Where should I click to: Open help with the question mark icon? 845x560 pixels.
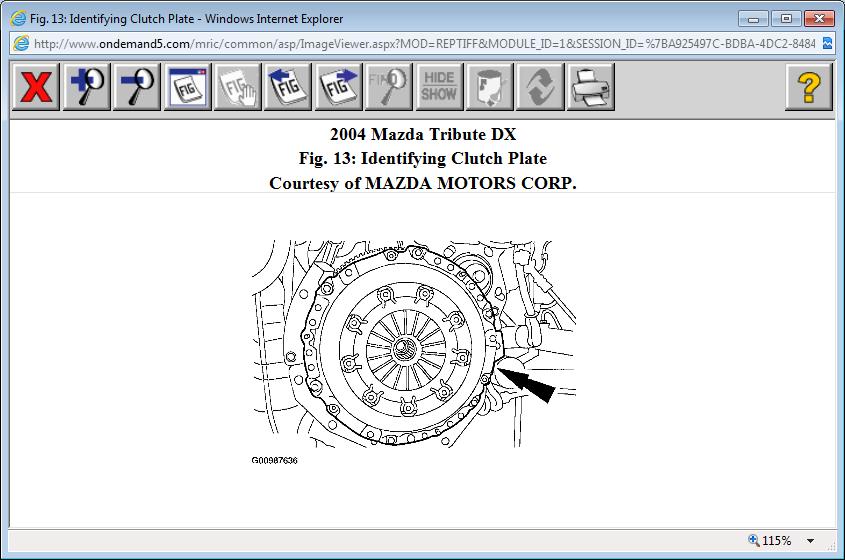point(809,87)
